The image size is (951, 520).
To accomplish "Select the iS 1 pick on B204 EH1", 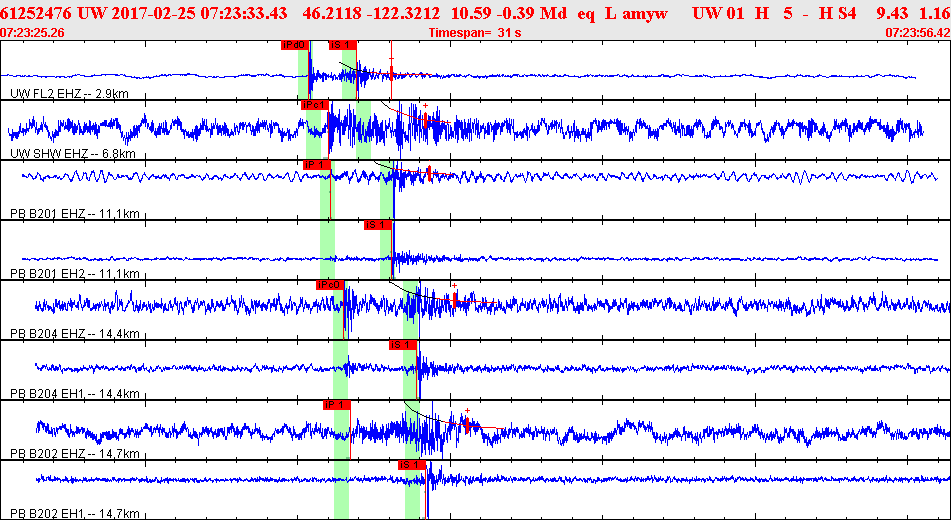I will 403,345.
